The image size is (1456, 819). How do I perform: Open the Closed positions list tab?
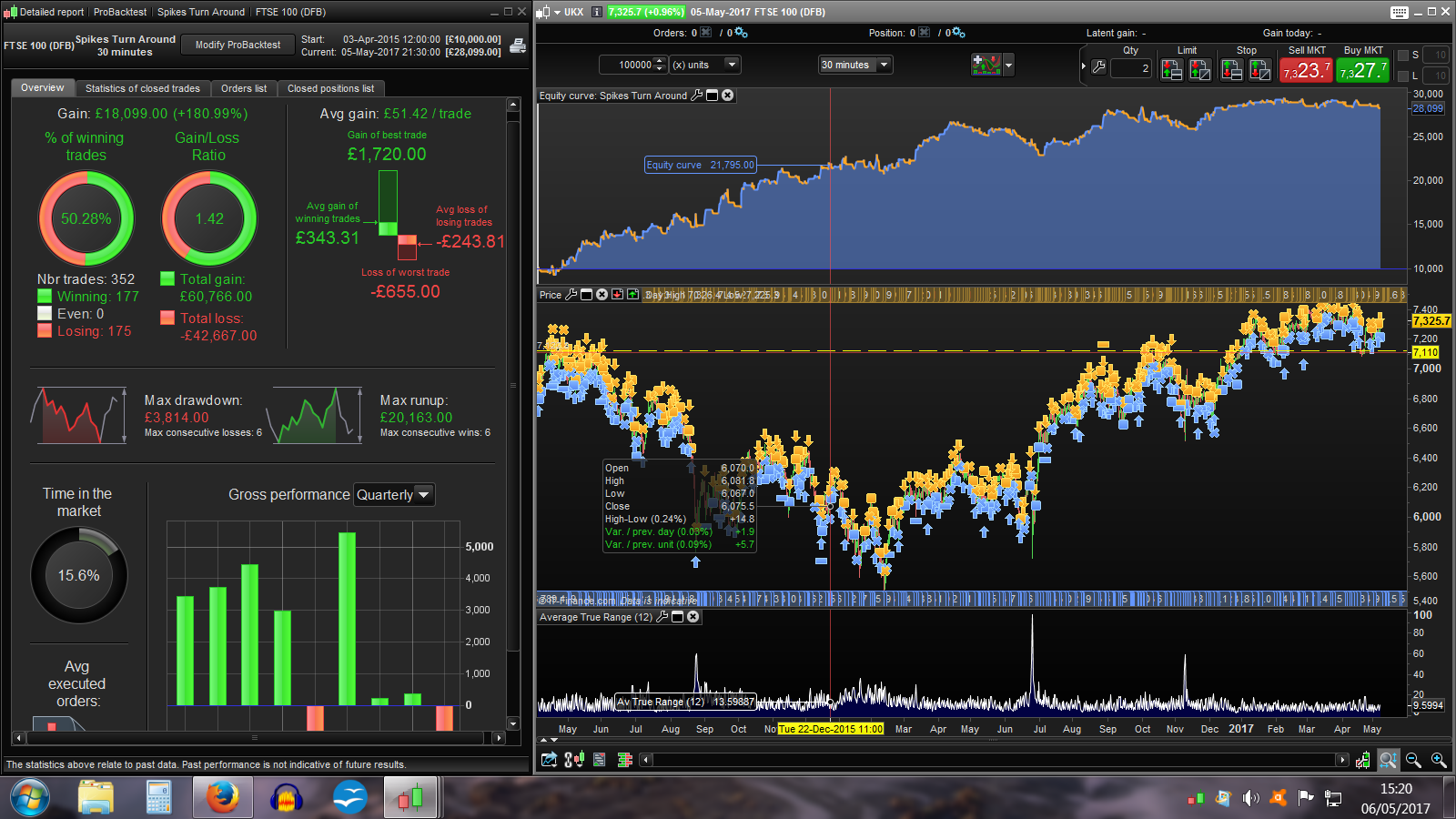[331, 88]
